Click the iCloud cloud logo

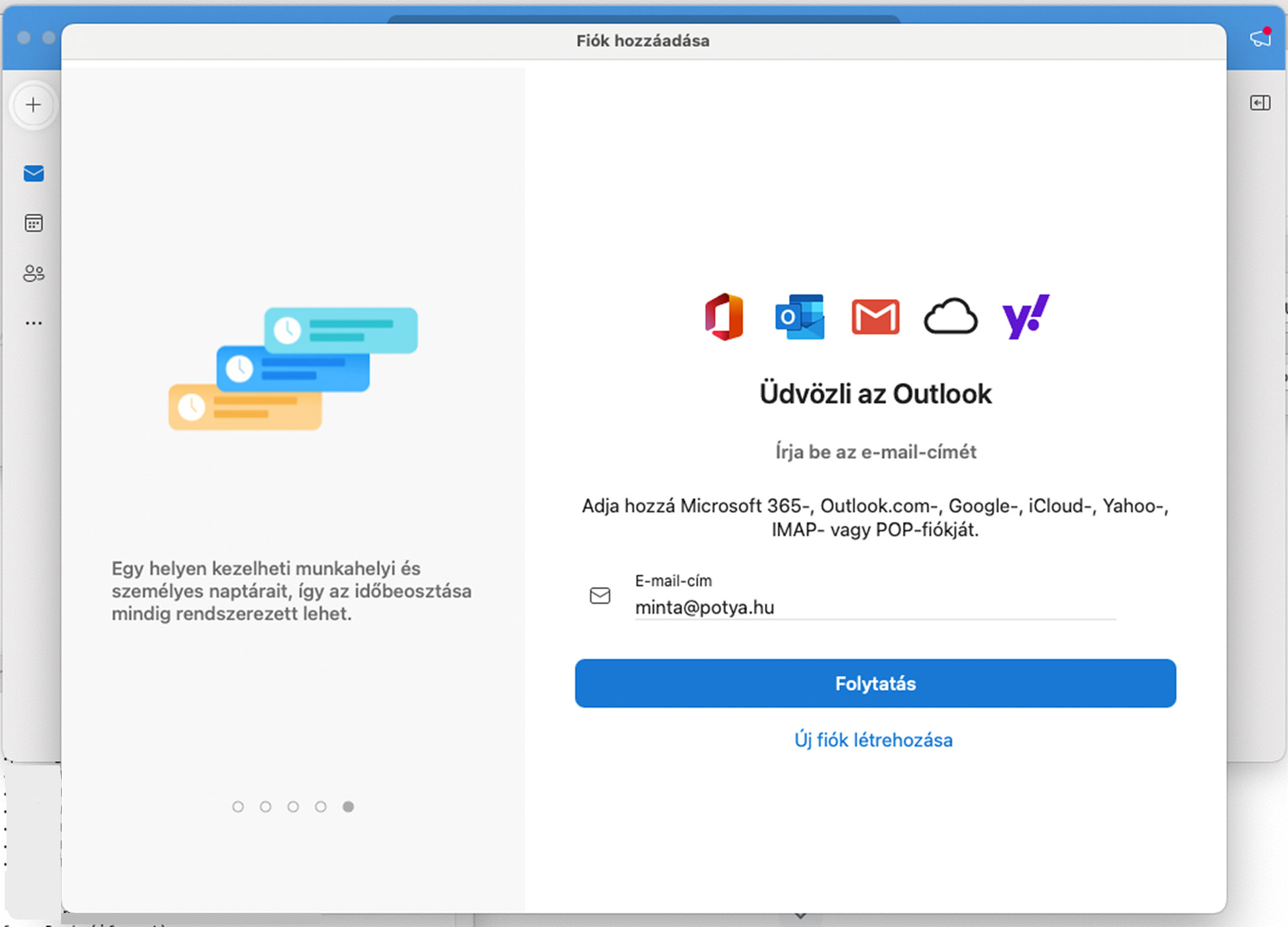[951, 317]
